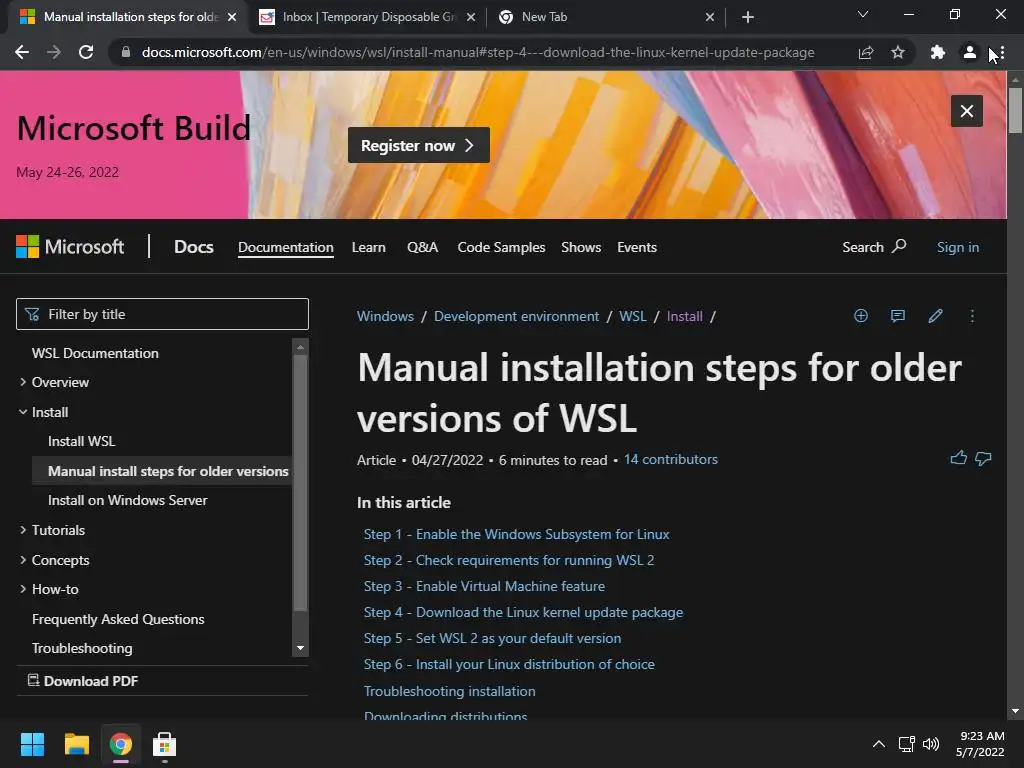The height and width of the screenshot is (768, 1024).
Task: Open Microsoft Store from the taskbar
Action: point(165,744)
